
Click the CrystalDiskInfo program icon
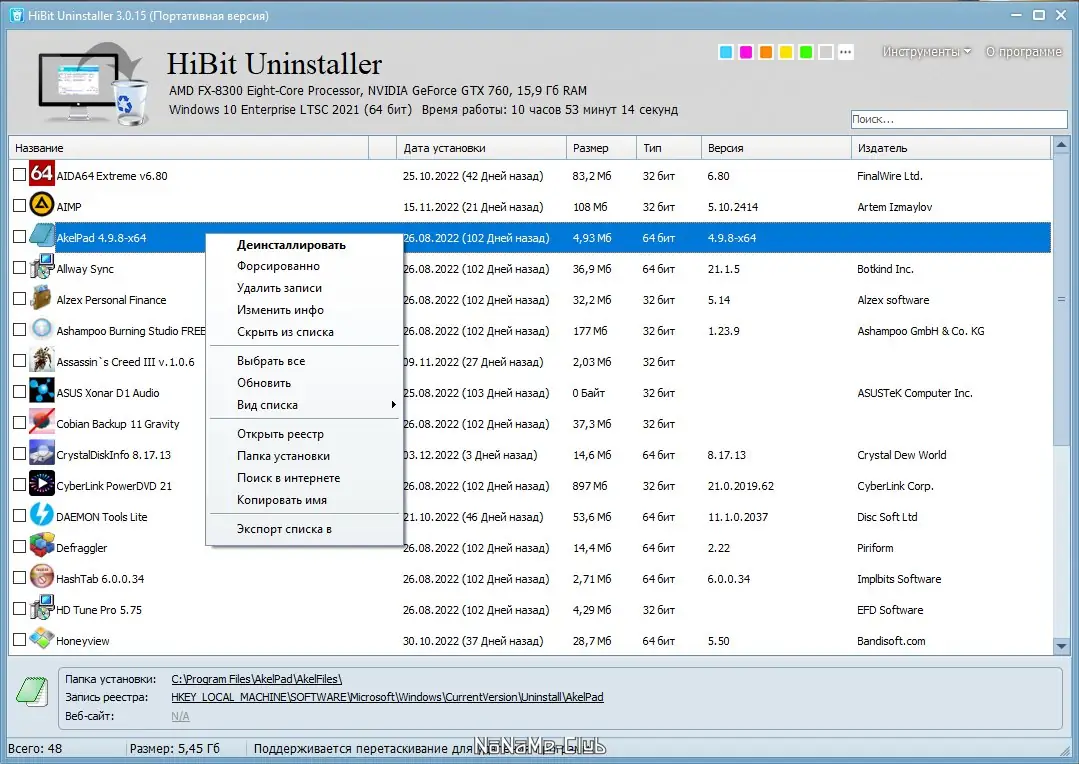41,453
